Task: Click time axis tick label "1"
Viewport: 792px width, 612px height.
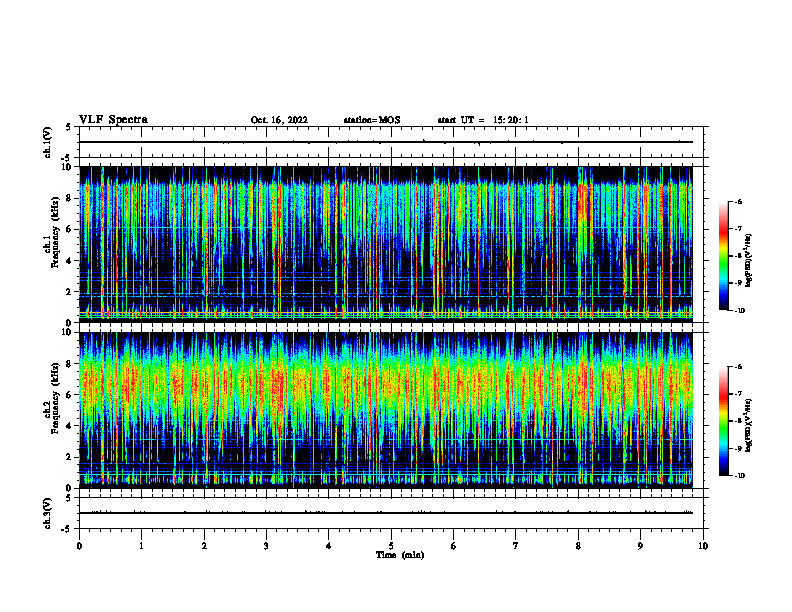Action: pyautogui.click(x=142, y=546)
